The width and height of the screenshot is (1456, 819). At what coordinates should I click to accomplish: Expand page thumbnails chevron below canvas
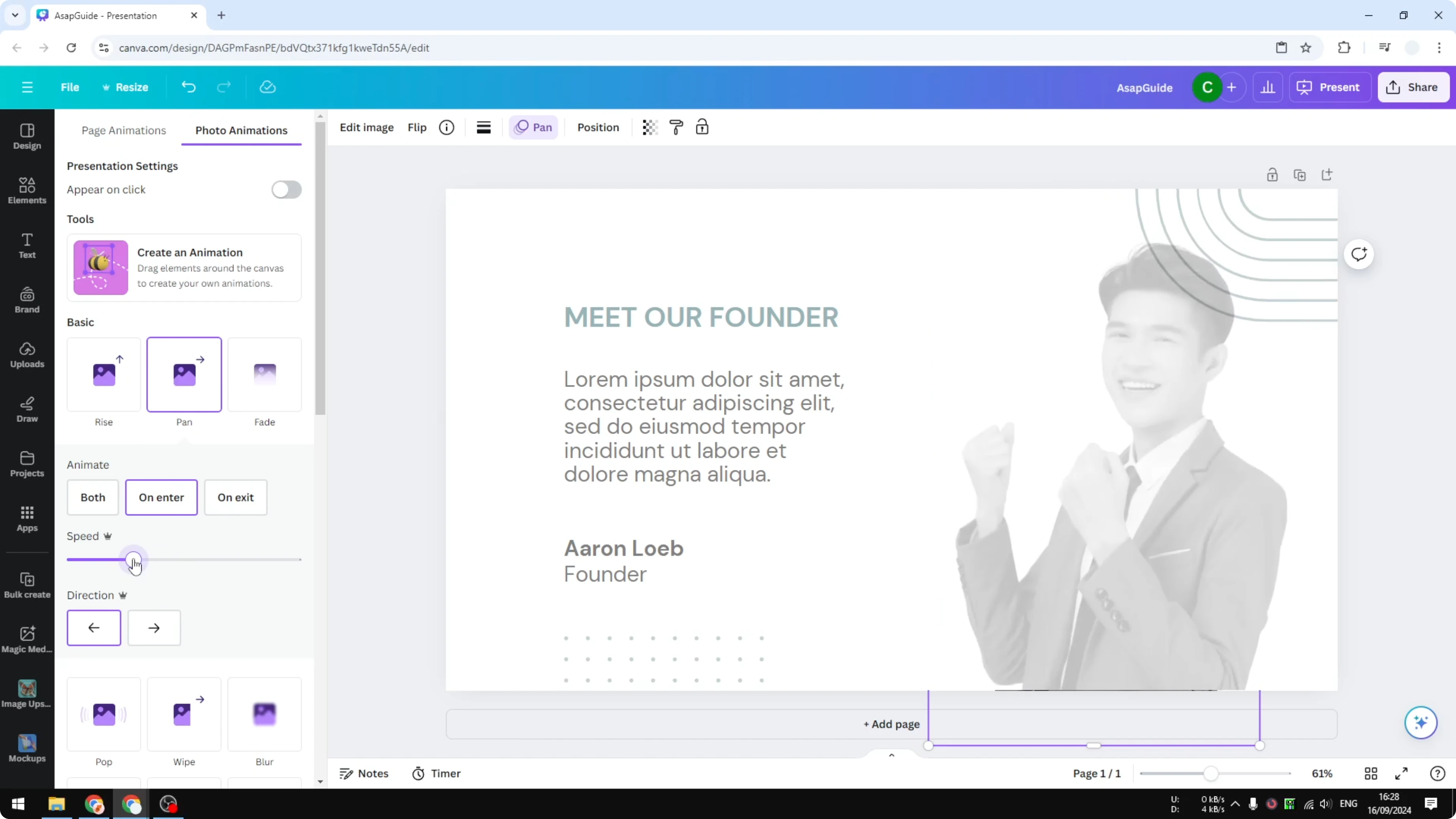click(891, 755)
